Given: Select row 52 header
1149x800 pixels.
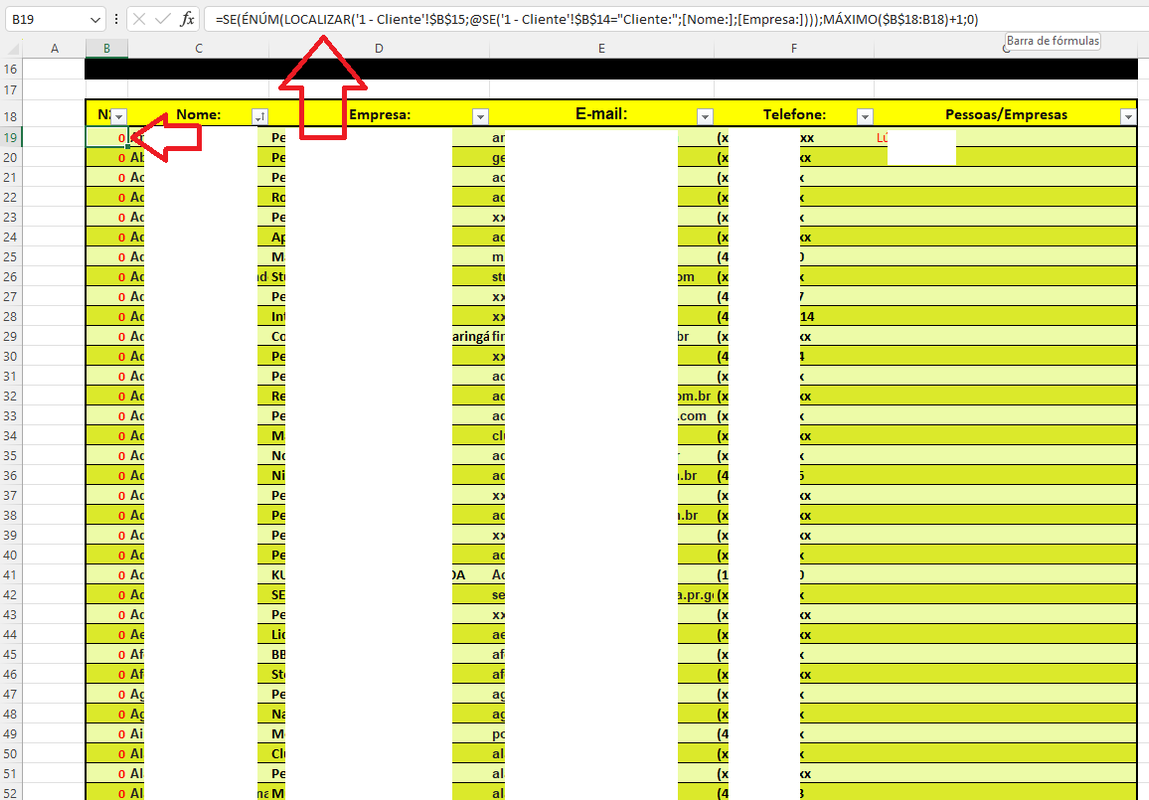Looking at the screenshot, I should [11, 793].
